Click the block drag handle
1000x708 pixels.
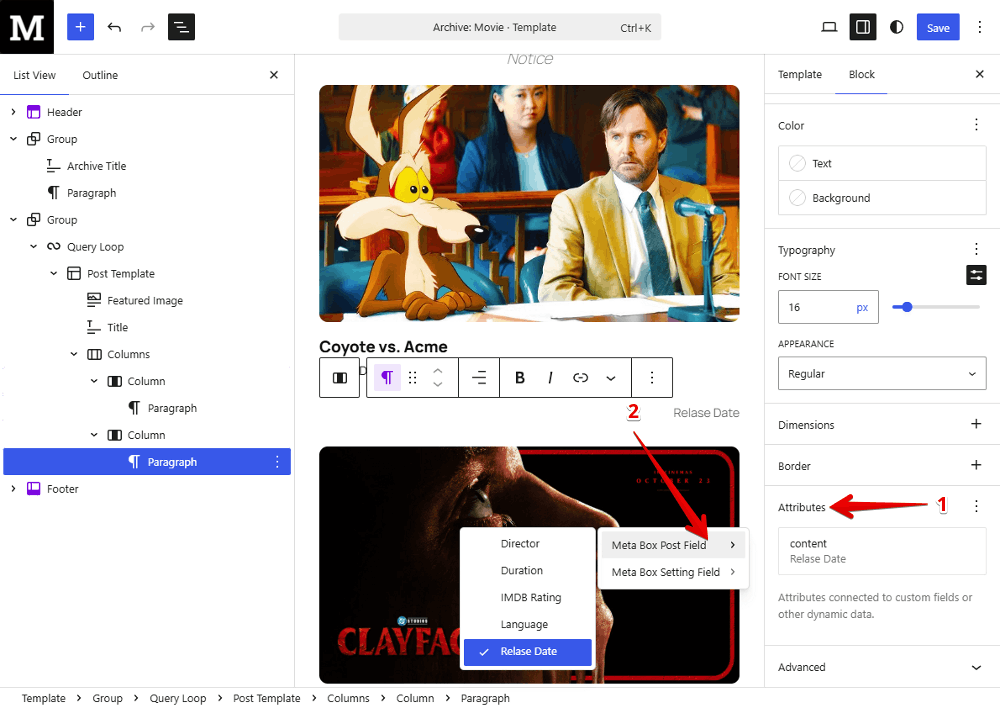tap(413, 378)
